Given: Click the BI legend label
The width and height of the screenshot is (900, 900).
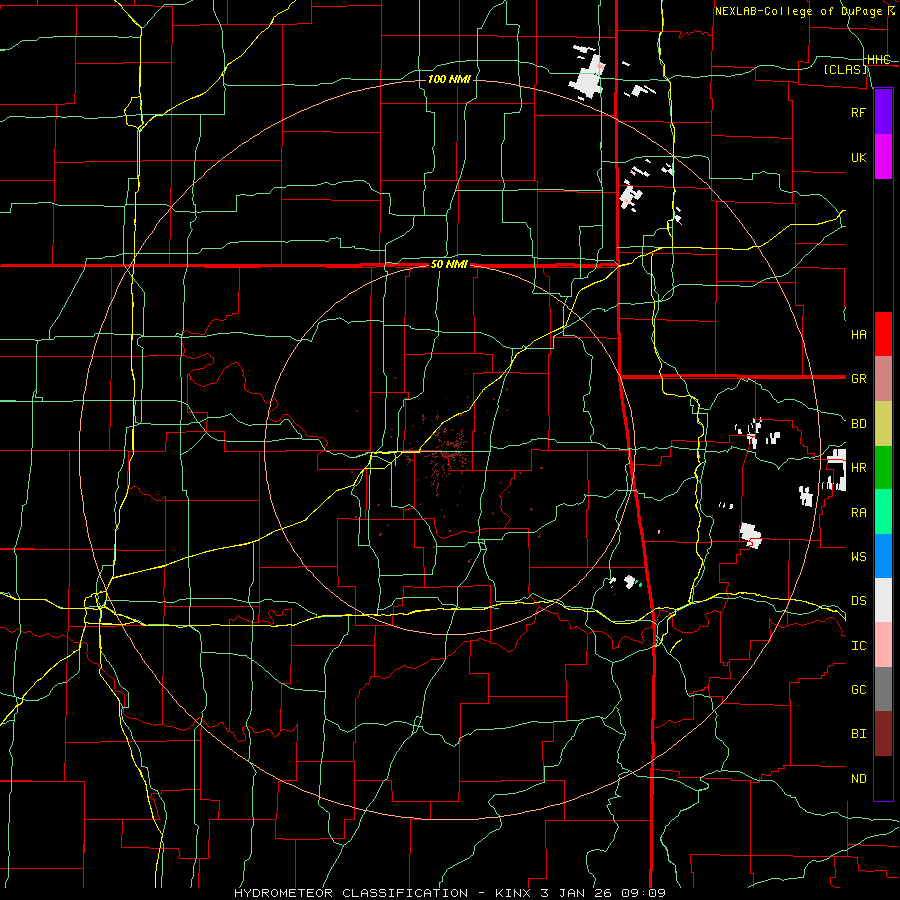Looking at the screenshot, I should 858,734.
